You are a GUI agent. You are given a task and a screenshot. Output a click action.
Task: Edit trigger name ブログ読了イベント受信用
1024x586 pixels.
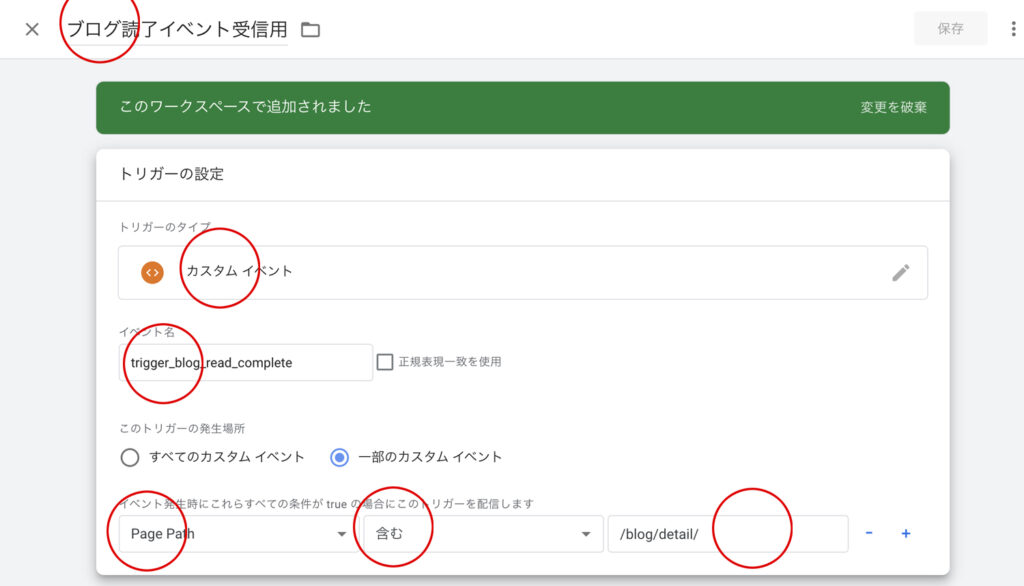(178, 29)
